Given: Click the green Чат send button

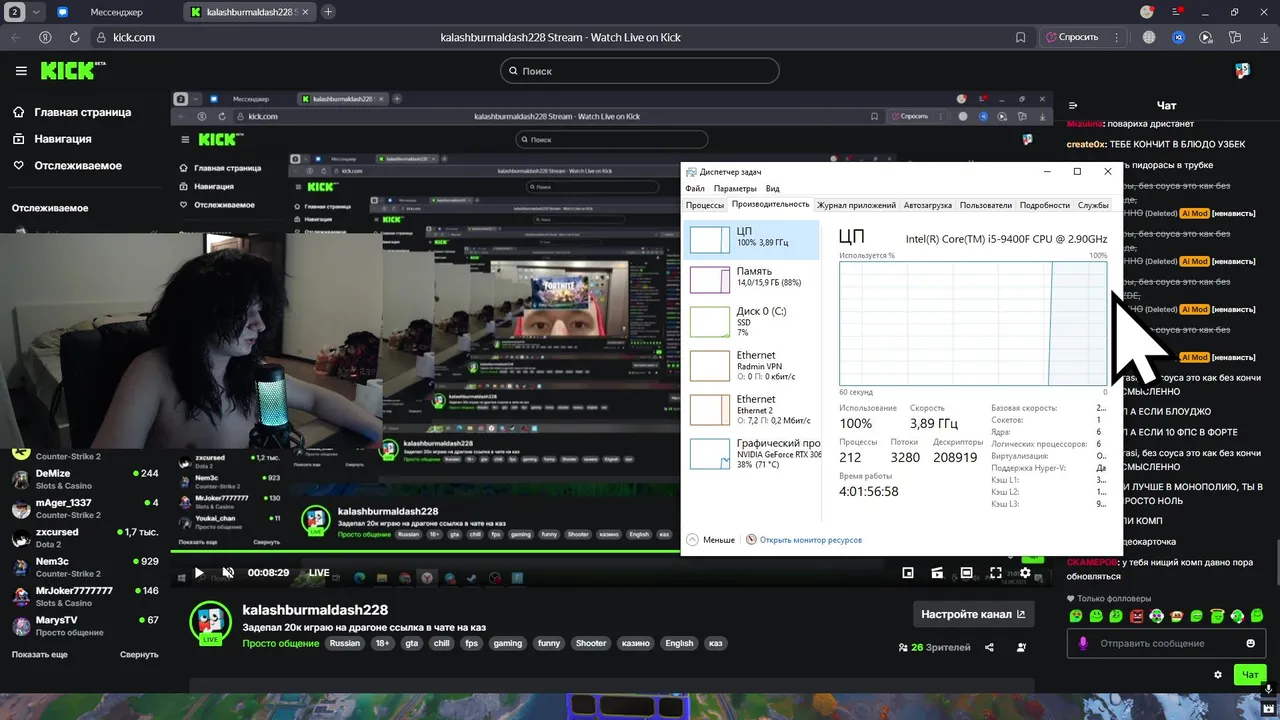Looking at the screenshot, I should click(x=1250, y=675).
